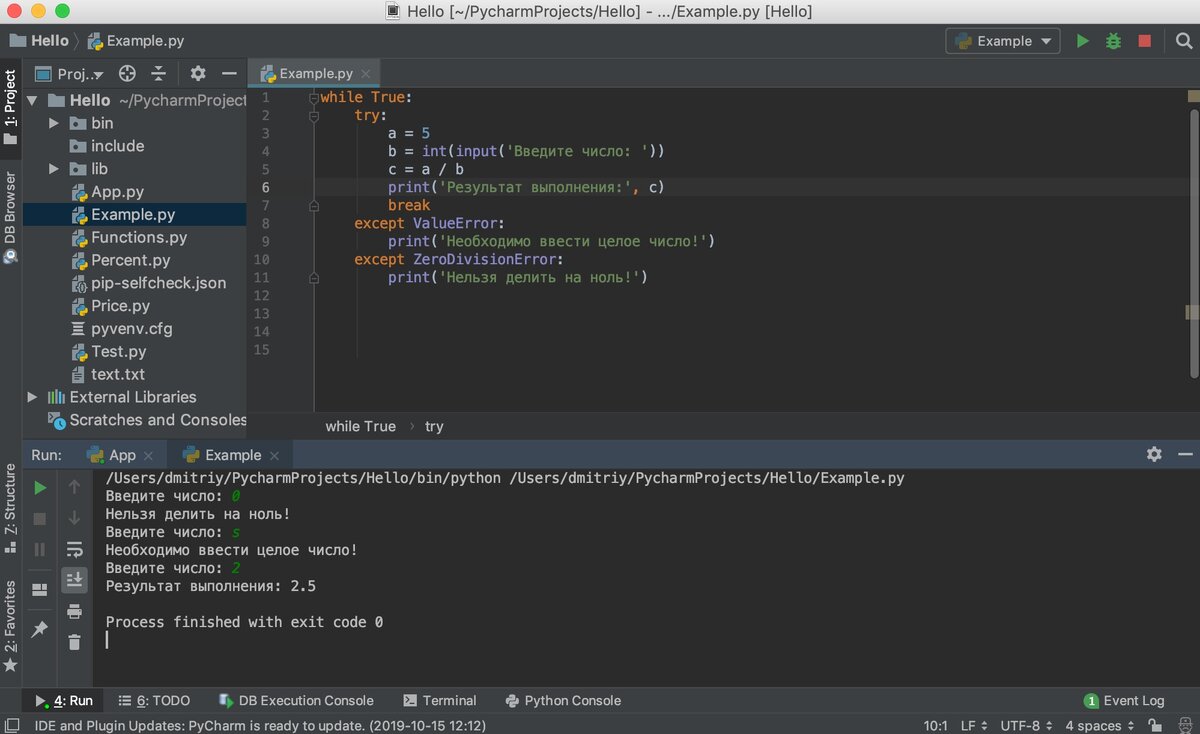Screen dimensions: 1200x734
Task: Click the pause output icon in Run panel
Action: pyautogui.click(x=40, y=549)
